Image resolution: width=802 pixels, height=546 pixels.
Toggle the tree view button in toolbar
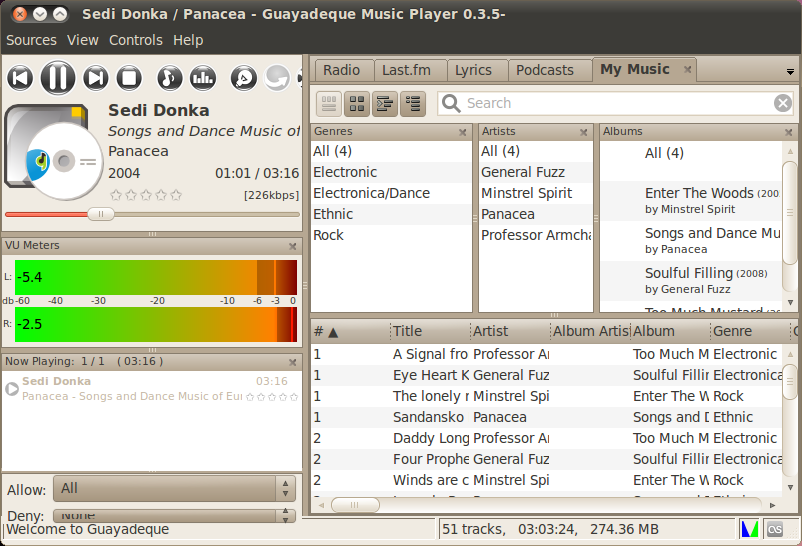pos(385,103)
